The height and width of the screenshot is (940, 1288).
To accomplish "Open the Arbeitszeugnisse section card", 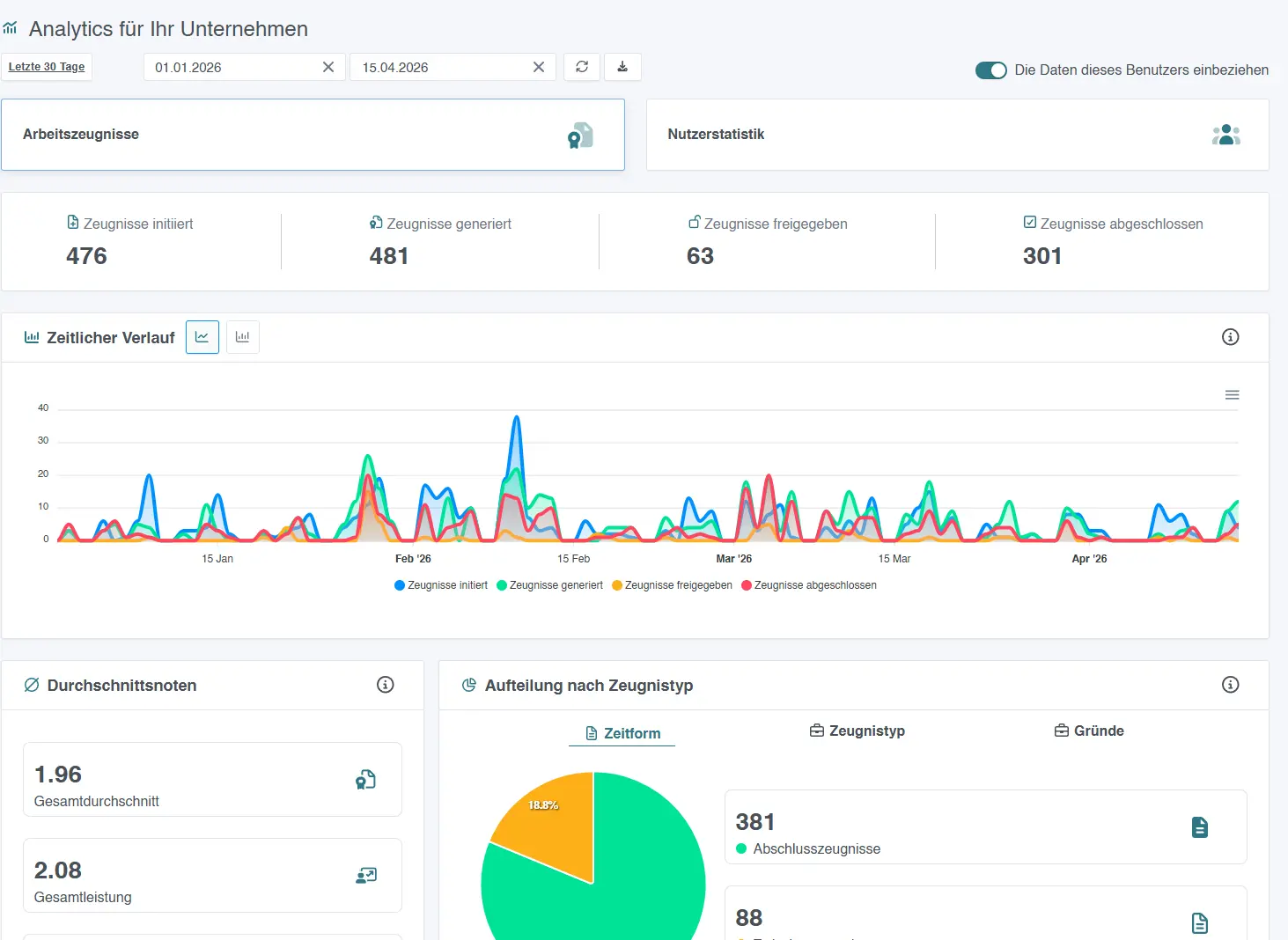I will (313, 135).
